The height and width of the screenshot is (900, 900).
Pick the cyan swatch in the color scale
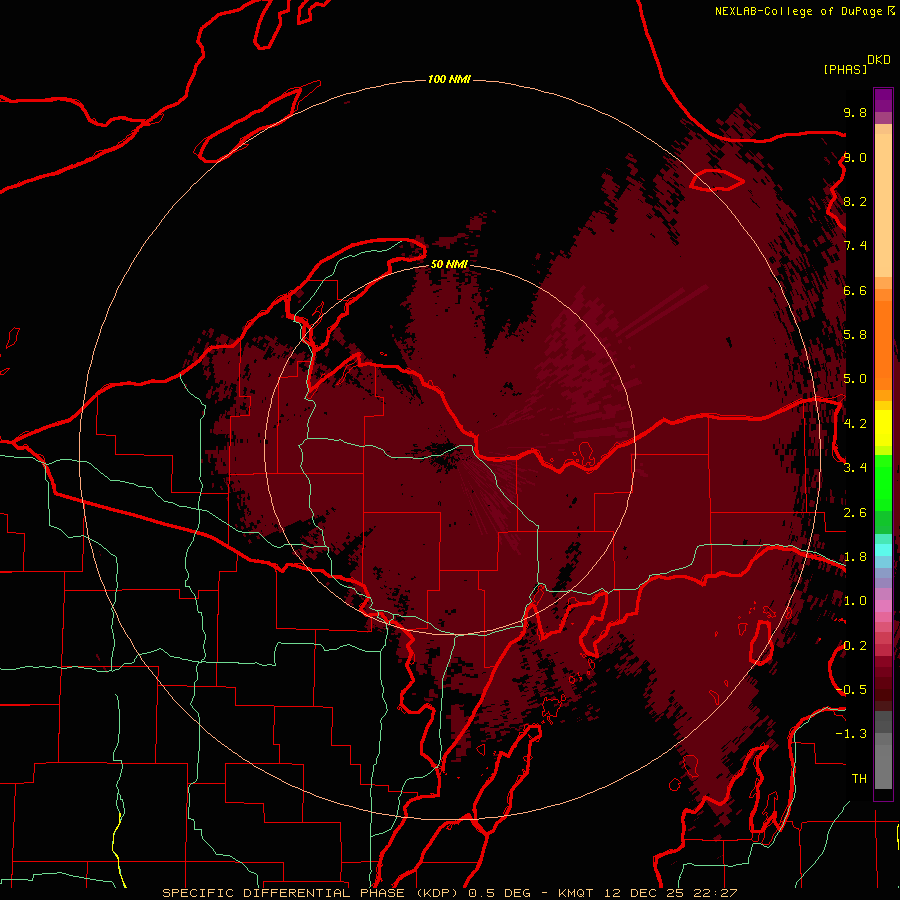883,550
